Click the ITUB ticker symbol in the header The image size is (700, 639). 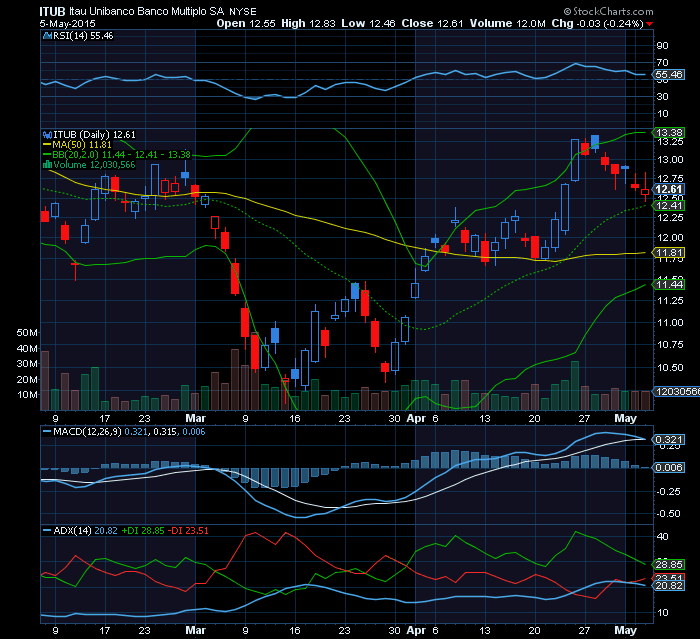click(52, 12)
